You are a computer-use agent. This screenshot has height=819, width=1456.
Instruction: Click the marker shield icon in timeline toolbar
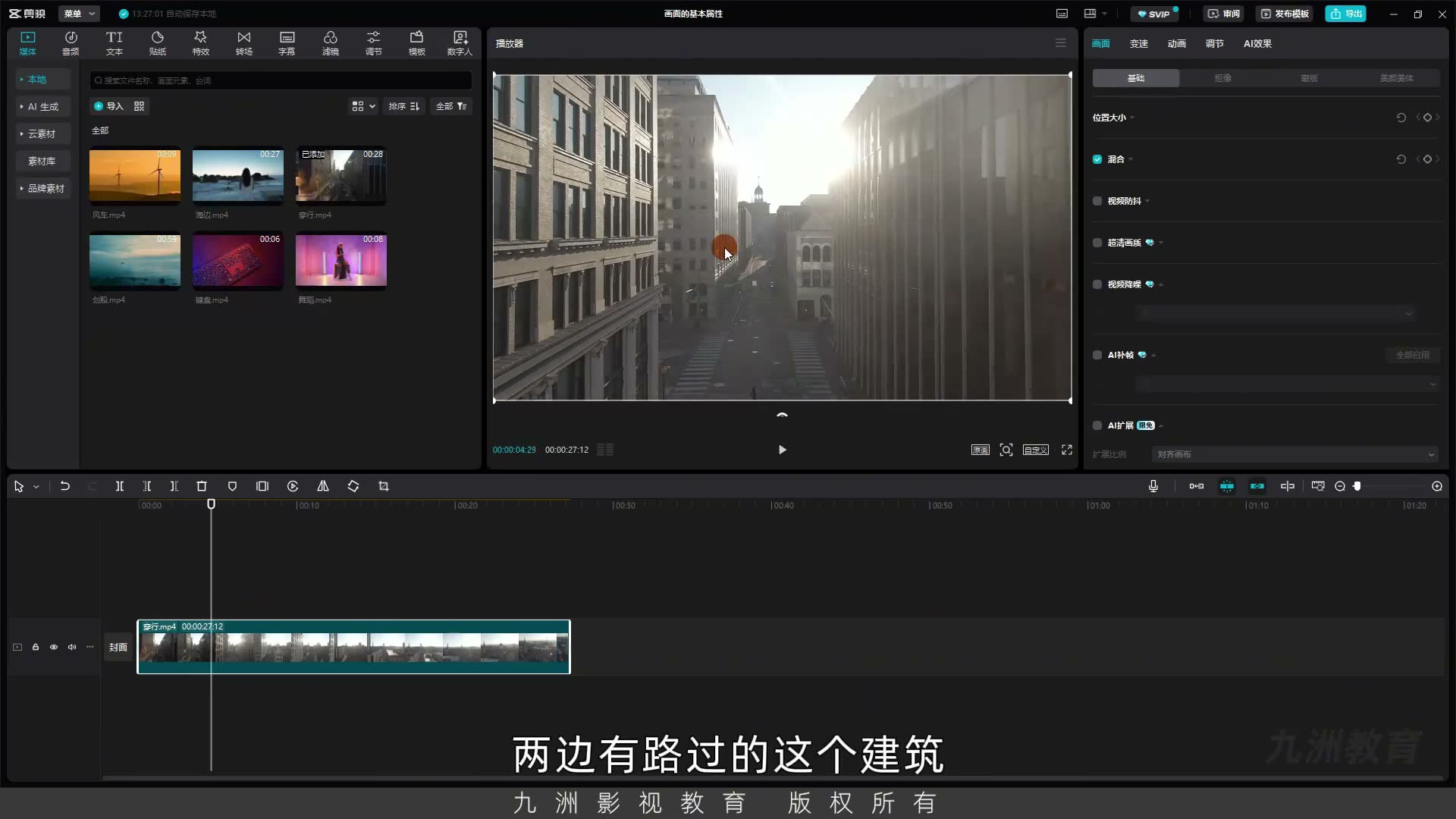click(232, 486)
